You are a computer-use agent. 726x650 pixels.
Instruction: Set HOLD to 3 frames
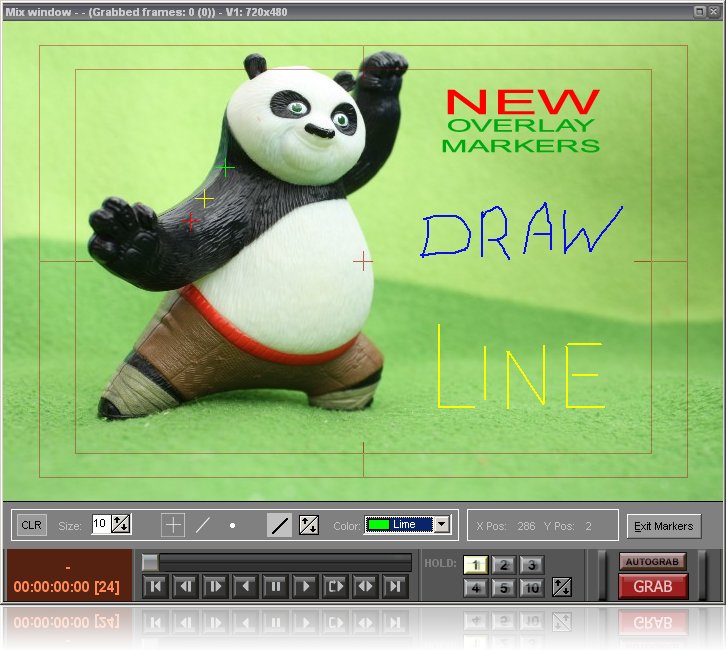[x=532, y=565]
